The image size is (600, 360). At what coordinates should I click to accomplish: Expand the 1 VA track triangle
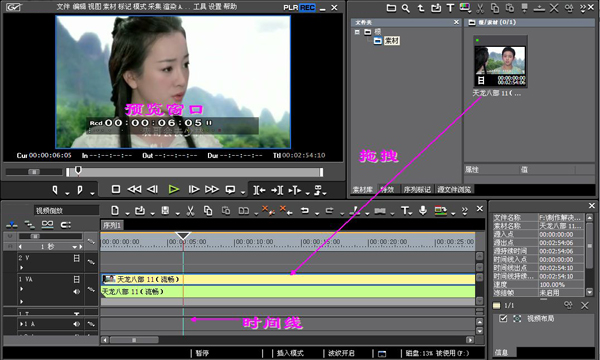[x=21, y=289]
